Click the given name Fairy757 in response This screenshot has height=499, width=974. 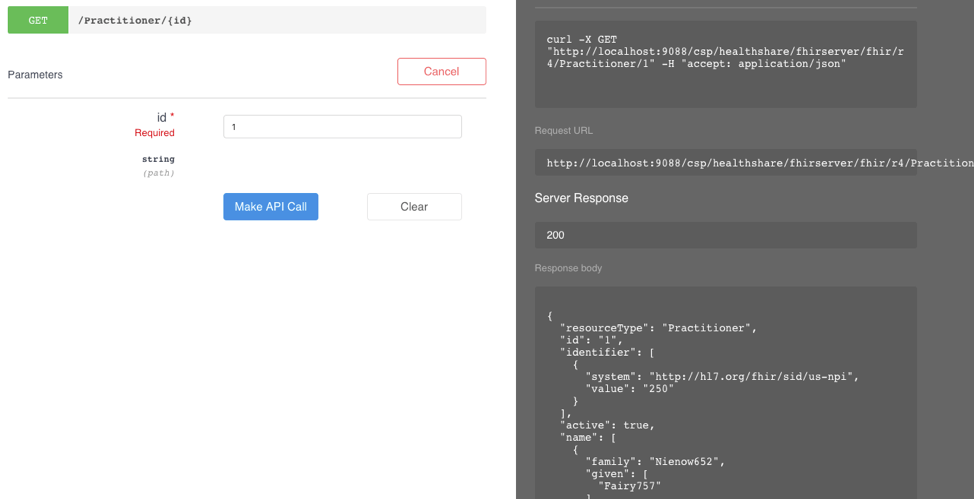[629, 486]
